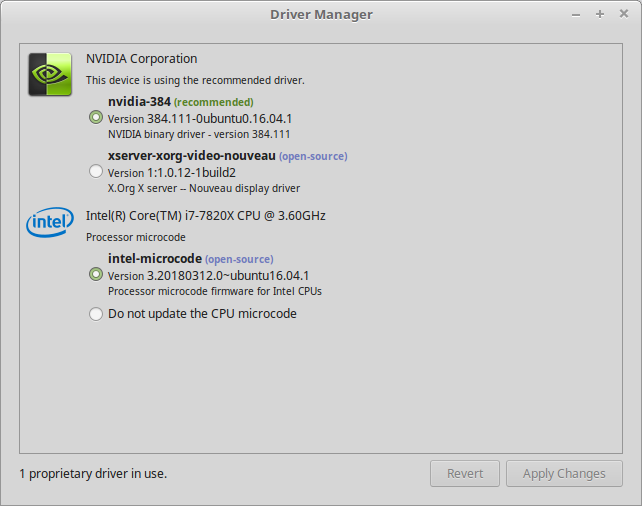
Task: Click the Intel(R) Core(TM) i7-7820X CPU heading
Action: pyautogui.click(x=206, y=216)
